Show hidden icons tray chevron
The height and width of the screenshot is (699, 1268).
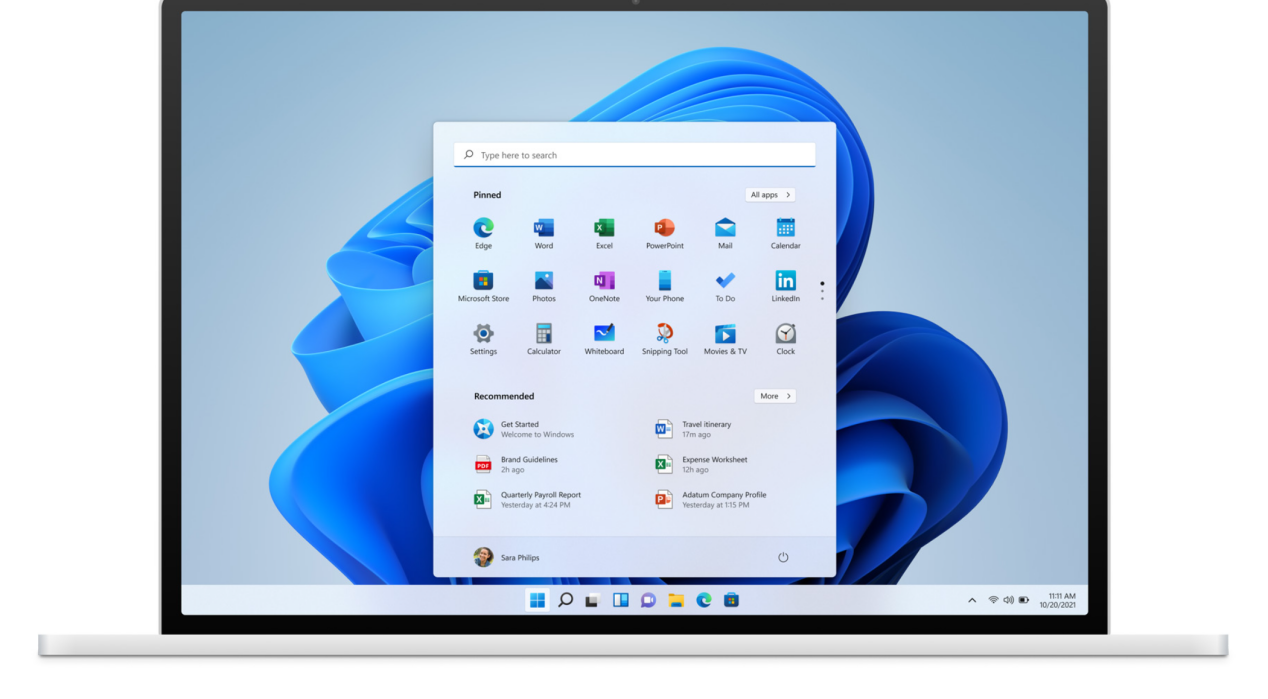972,600
